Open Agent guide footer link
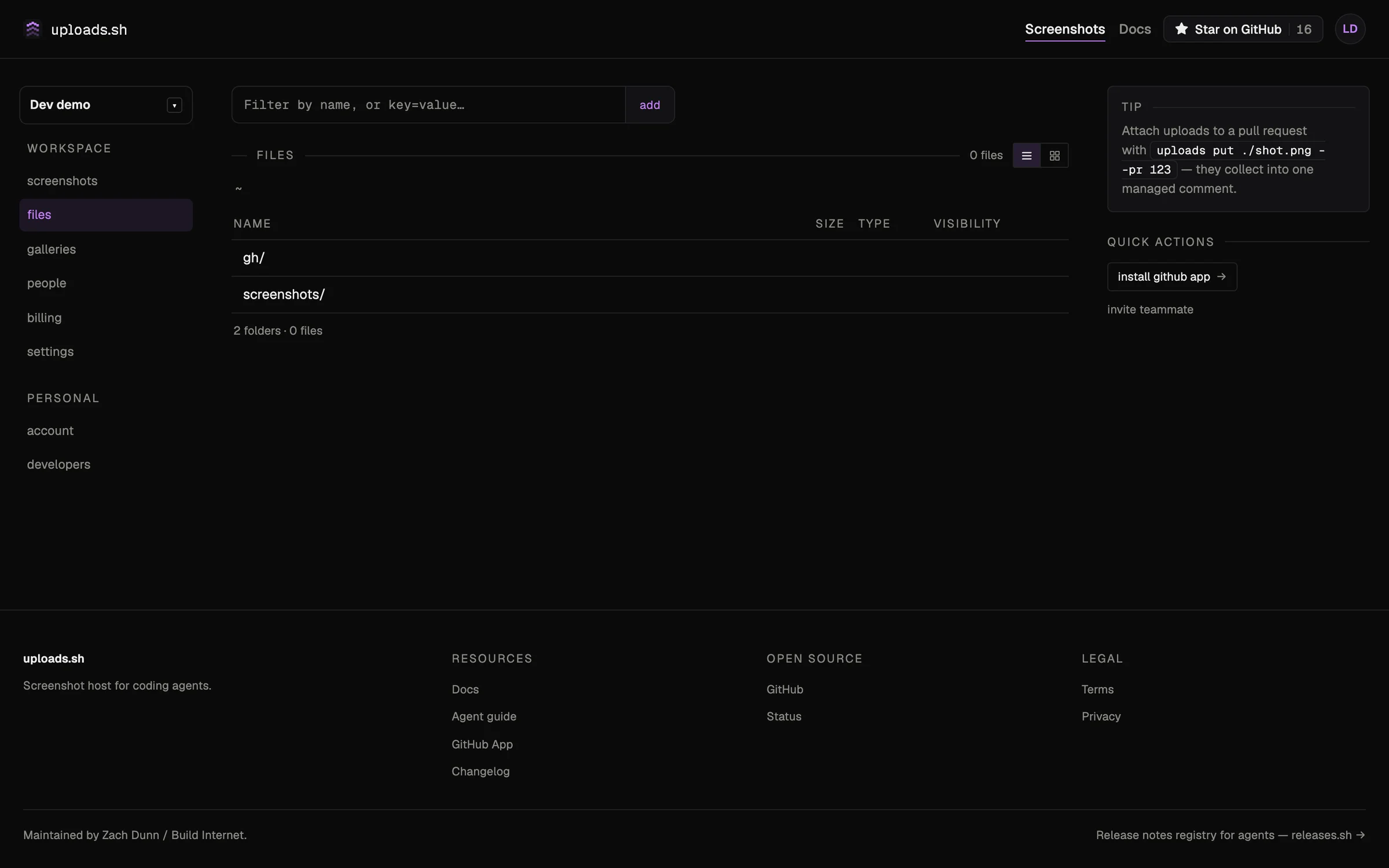This screenshot has width=1389, height=868. point(484,716)
